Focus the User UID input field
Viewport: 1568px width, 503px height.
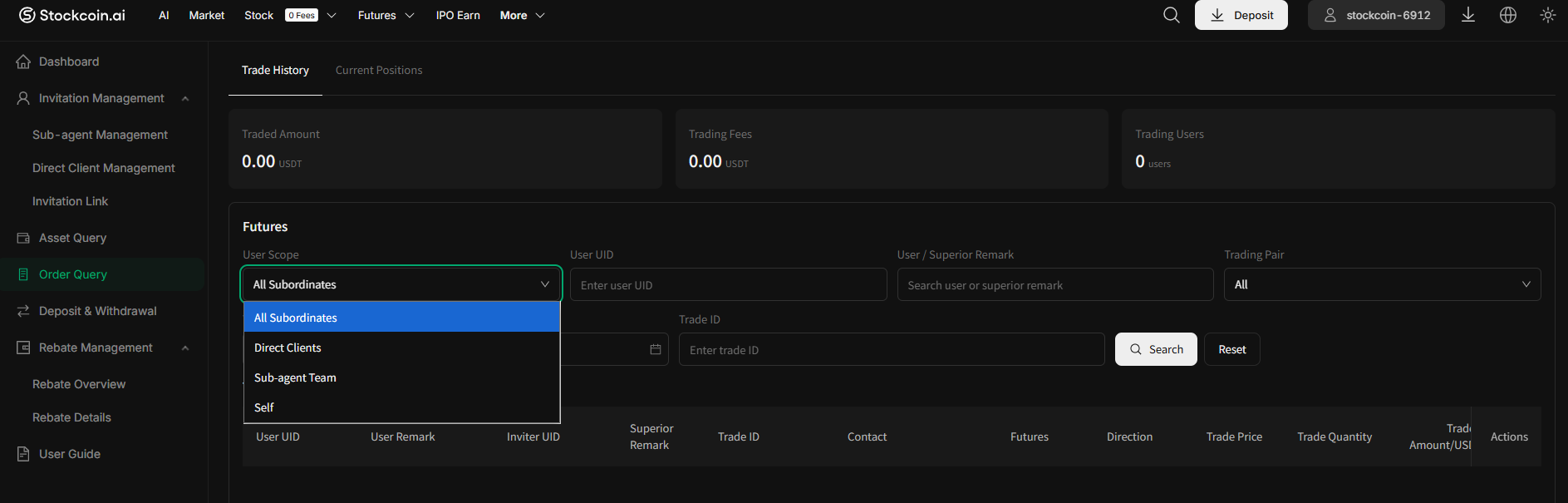click(x=728, y=284)
